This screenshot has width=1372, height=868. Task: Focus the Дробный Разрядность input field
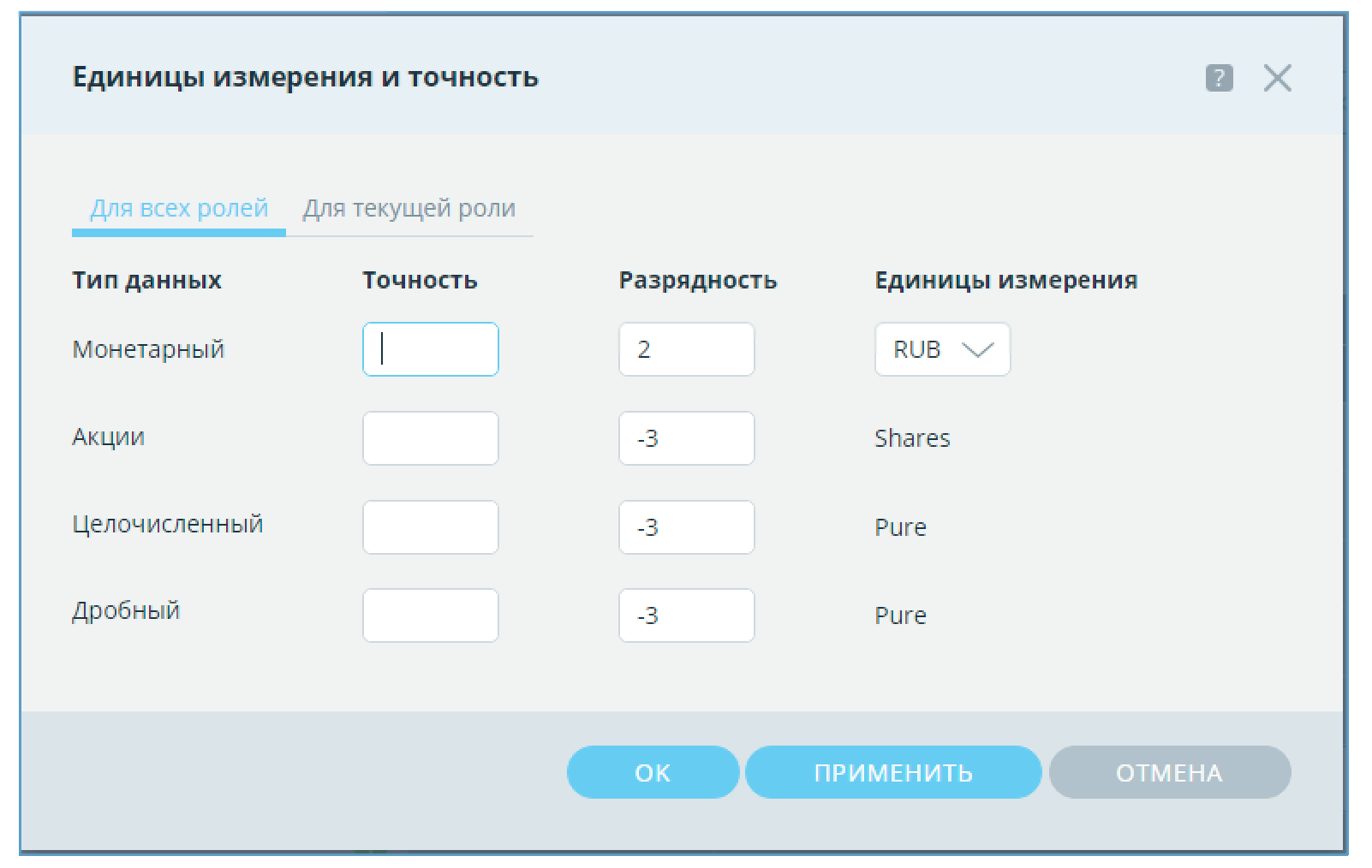(686, 615)
